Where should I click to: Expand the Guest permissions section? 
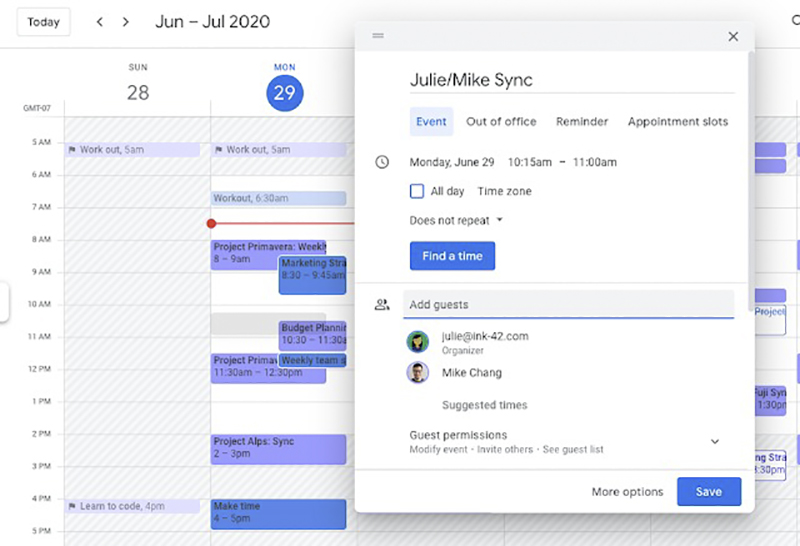715,441
